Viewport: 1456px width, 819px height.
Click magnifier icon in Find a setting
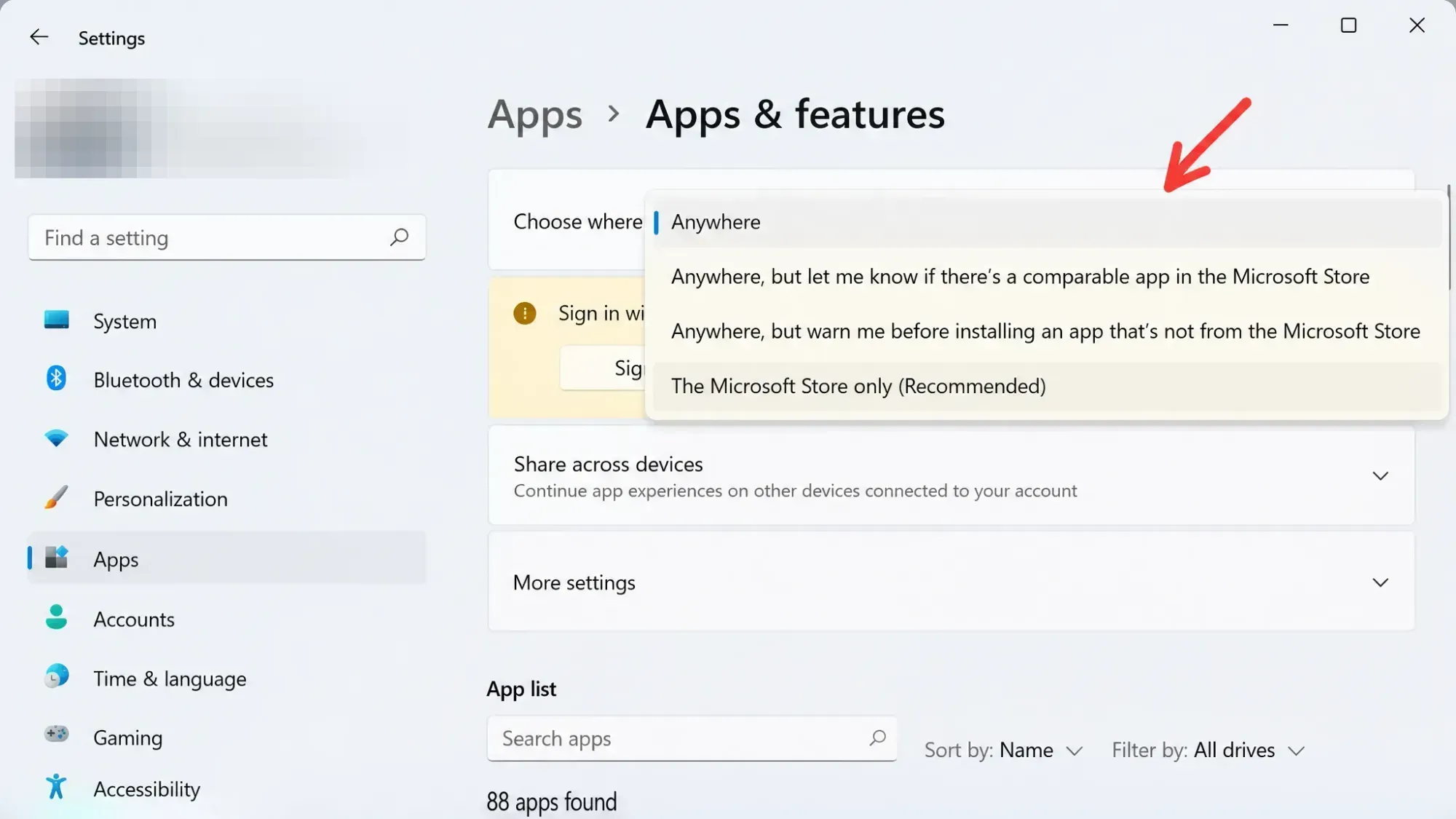point(399,237)
